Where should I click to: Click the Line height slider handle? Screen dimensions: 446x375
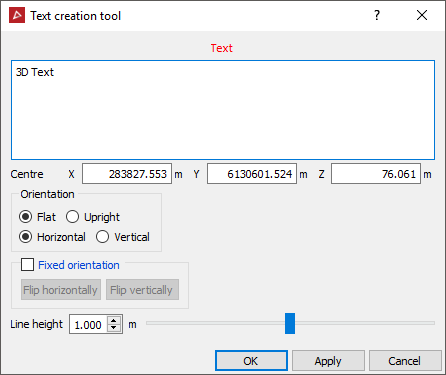pos(290,323)
